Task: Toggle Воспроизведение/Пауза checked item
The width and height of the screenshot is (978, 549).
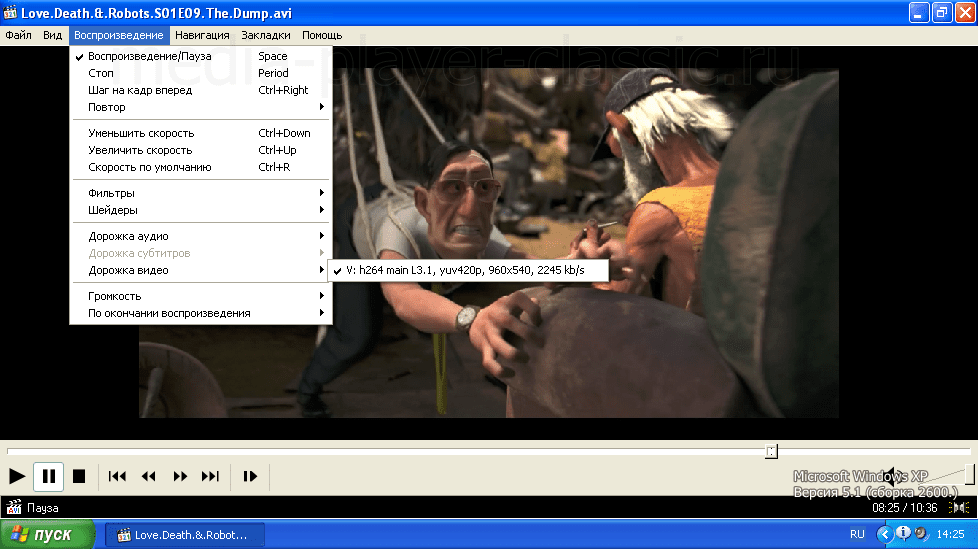Action: [201, 56]
